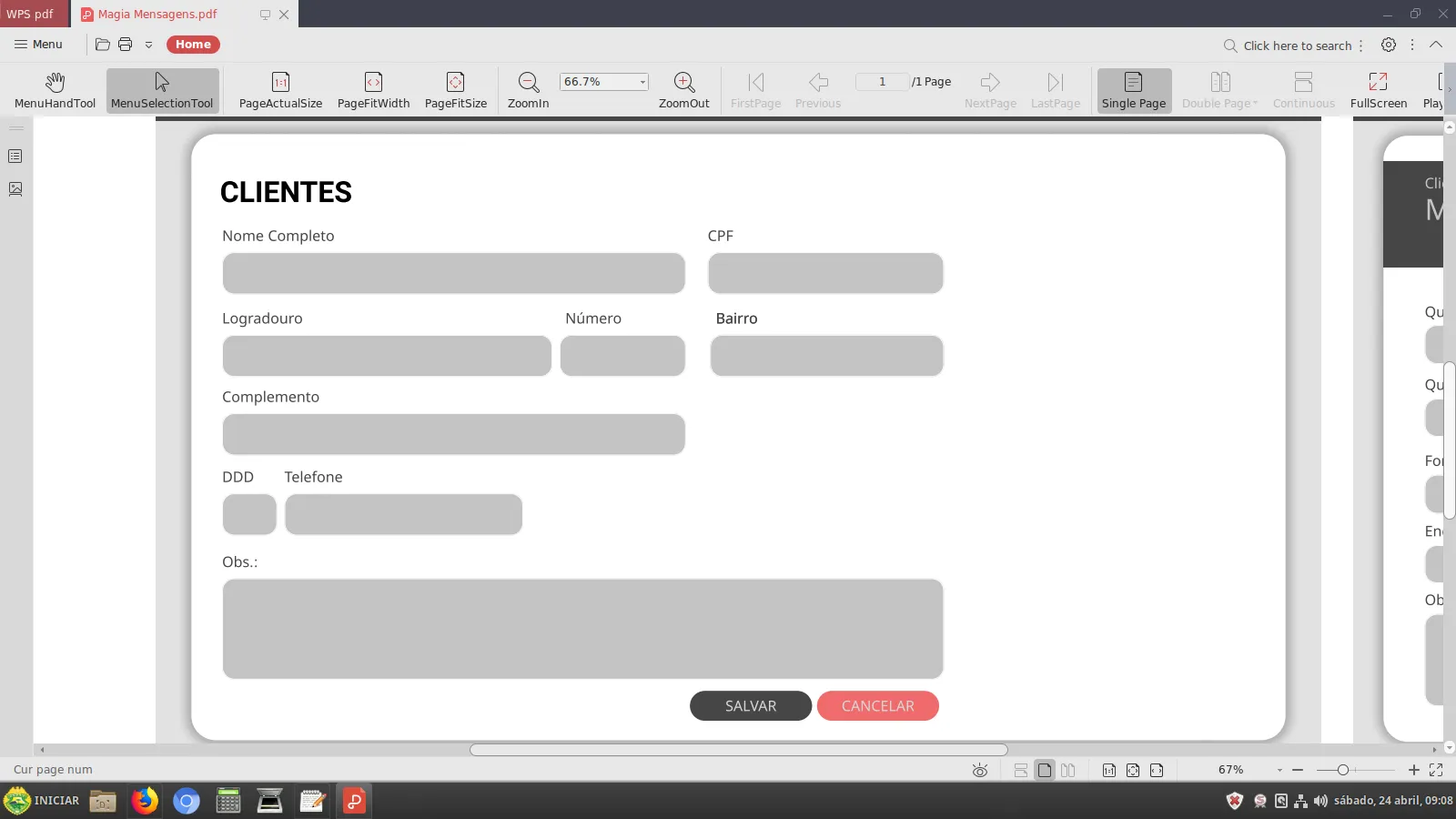Toggle the MenuSelectionTool mode
The height and width of the screenshot is (819, 1456).
click(x=162, y=90)
